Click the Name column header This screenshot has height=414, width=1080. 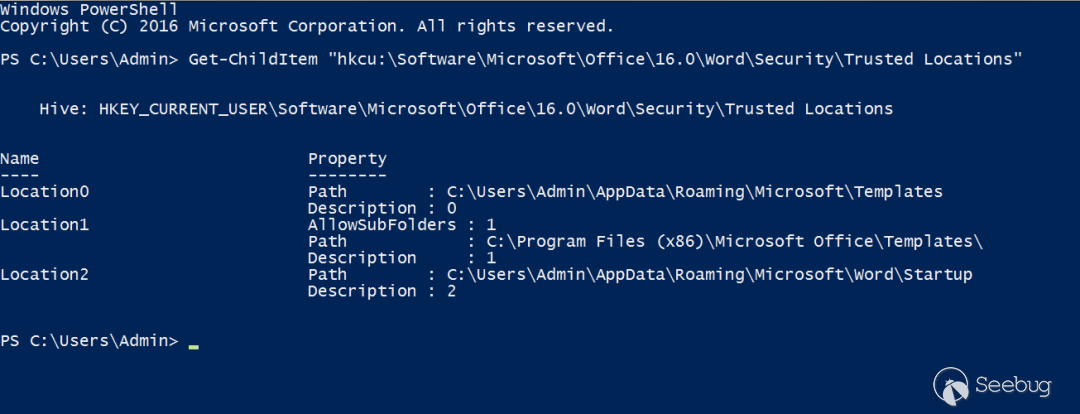pyautogui.click(x=19, y=158)
